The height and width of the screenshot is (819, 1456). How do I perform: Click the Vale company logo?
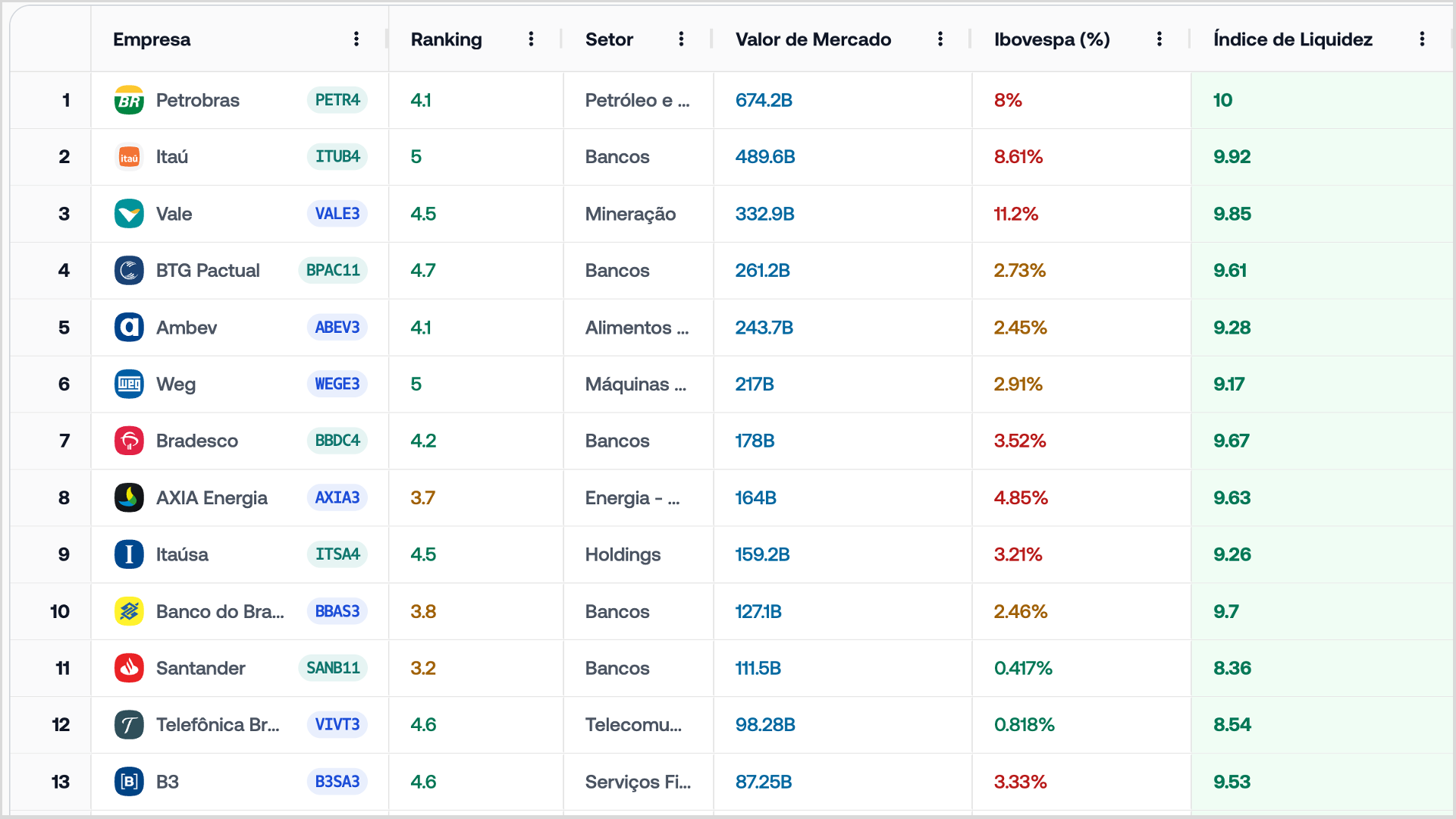point(129,214)
